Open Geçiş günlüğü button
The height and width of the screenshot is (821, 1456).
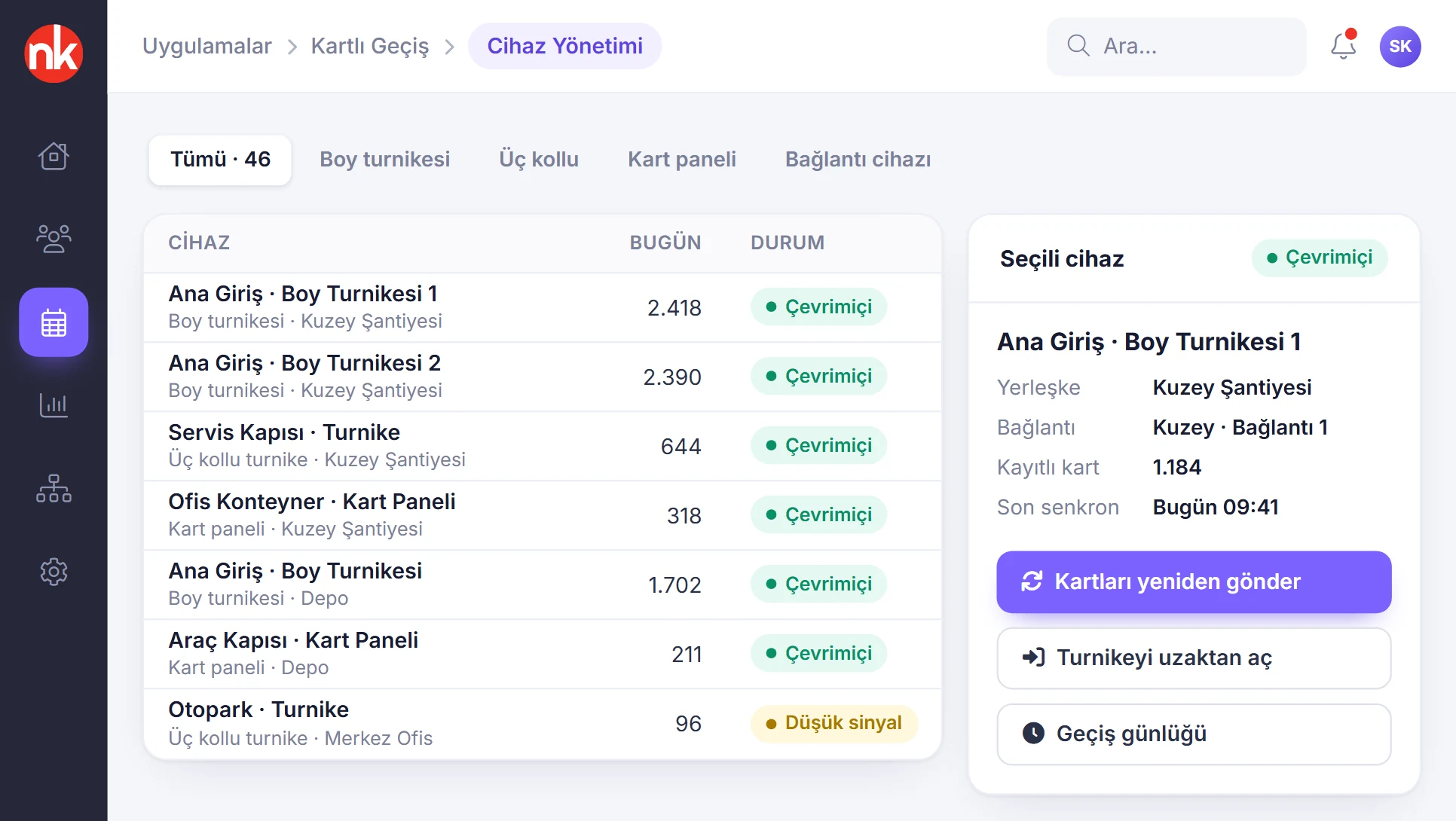tap(1194, 734)
